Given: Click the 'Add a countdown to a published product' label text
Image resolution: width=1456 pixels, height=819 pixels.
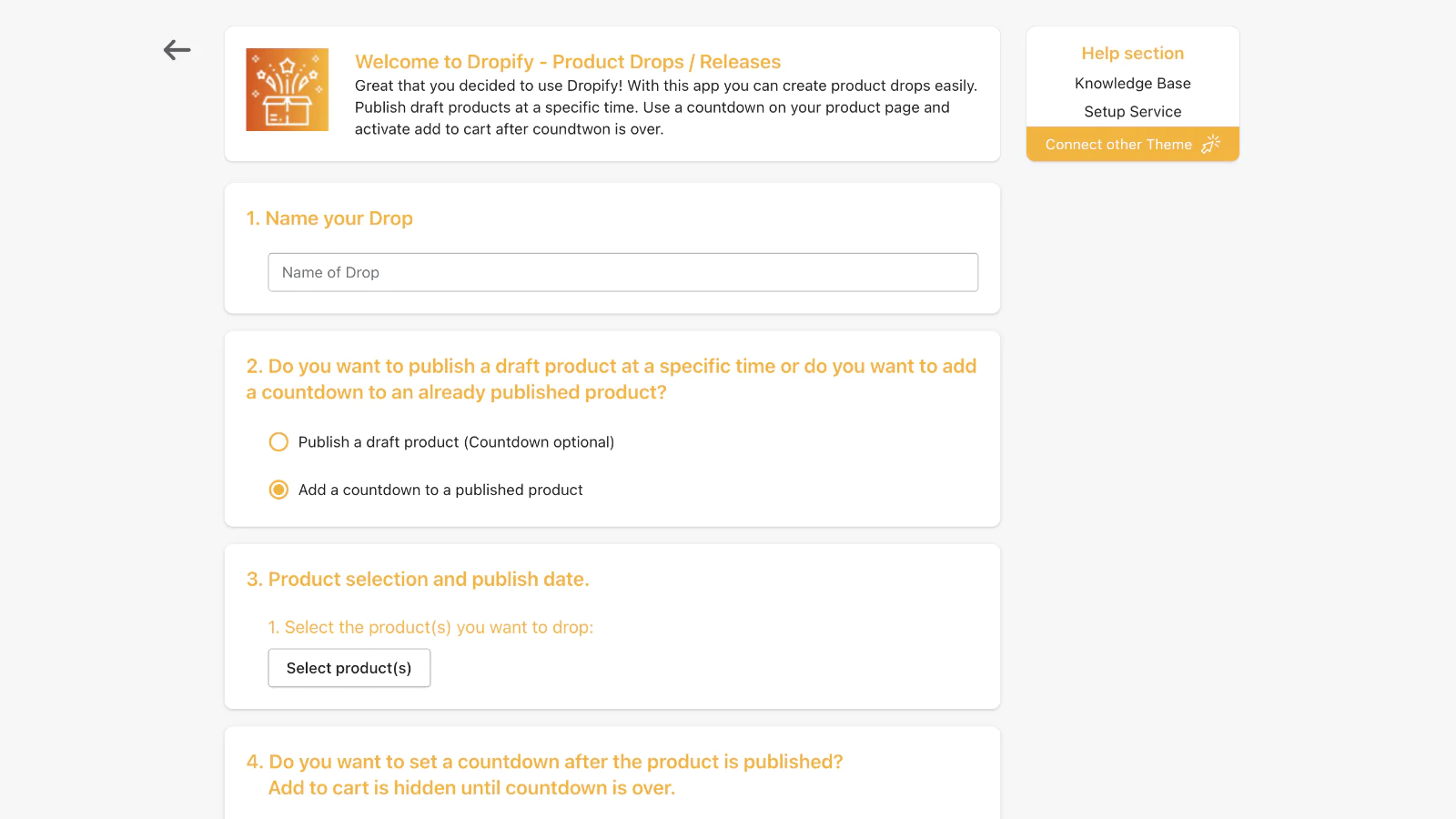Looking at the screenshot, I should point(440,490).
